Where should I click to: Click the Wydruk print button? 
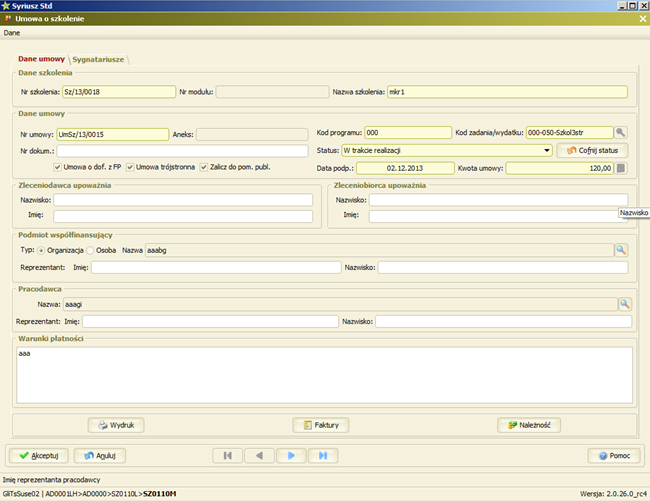pos(116,425)
